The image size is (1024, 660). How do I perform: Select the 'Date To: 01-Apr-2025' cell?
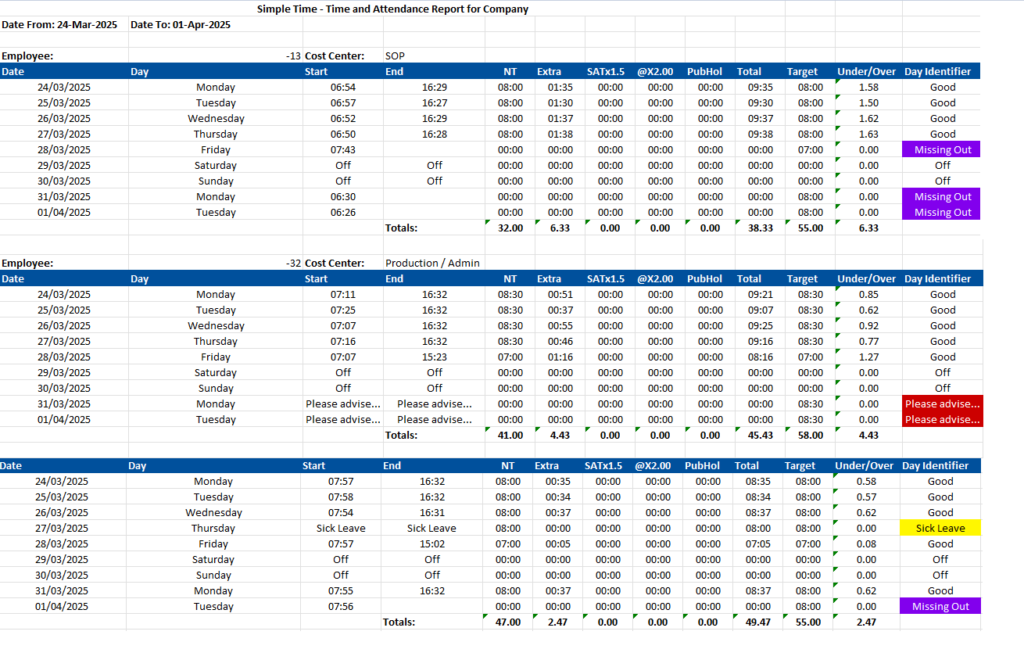point(180,25)
